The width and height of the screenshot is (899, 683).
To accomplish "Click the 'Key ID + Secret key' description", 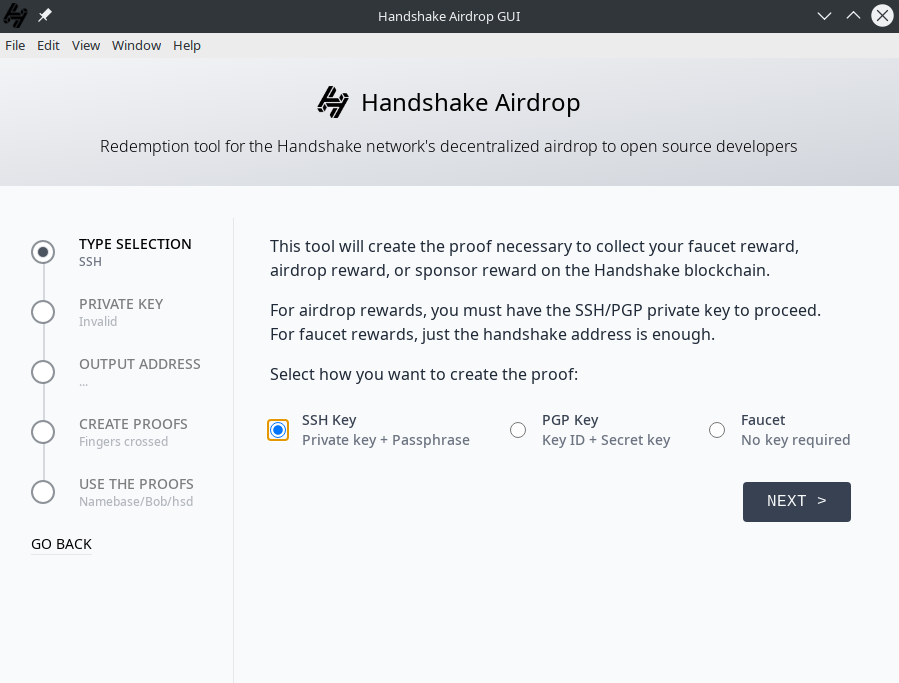I will click(x=606, y=440).
